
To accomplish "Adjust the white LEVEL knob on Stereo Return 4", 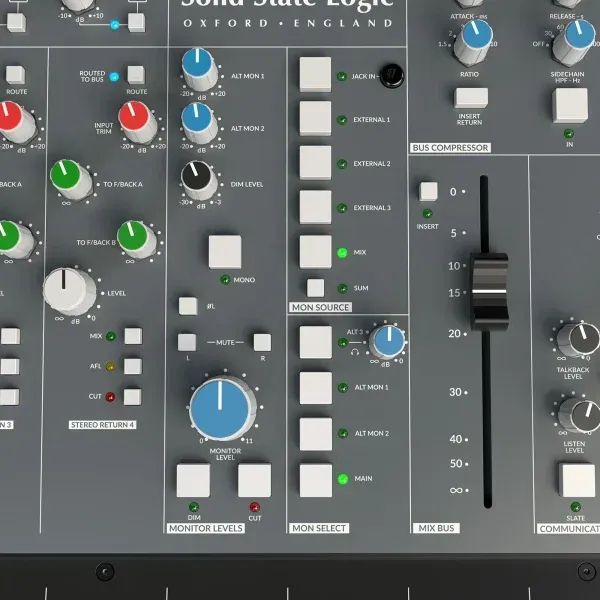I will (x=70, y=292).
